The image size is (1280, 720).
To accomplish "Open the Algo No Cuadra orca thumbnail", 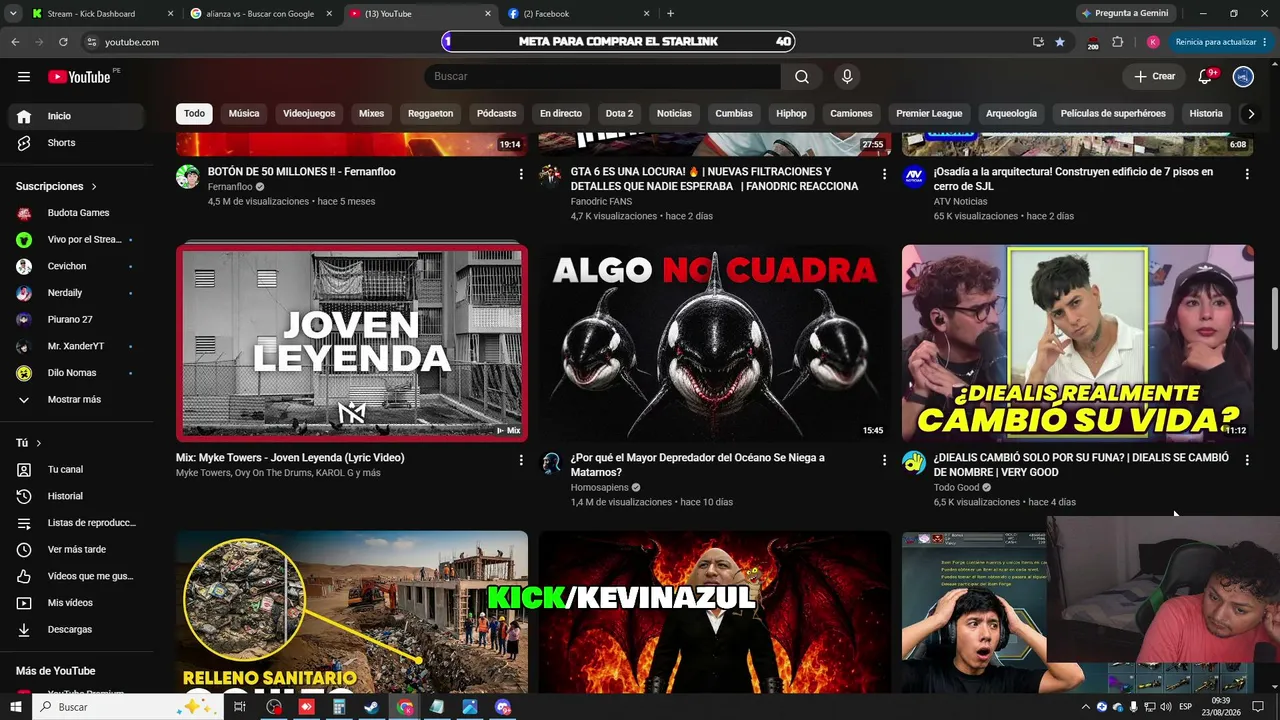I will tap(715, 343).
